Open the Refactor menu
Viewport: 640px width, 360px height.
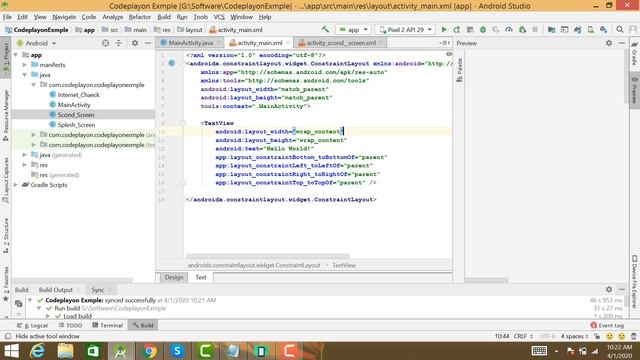click(x=140, y=17)
